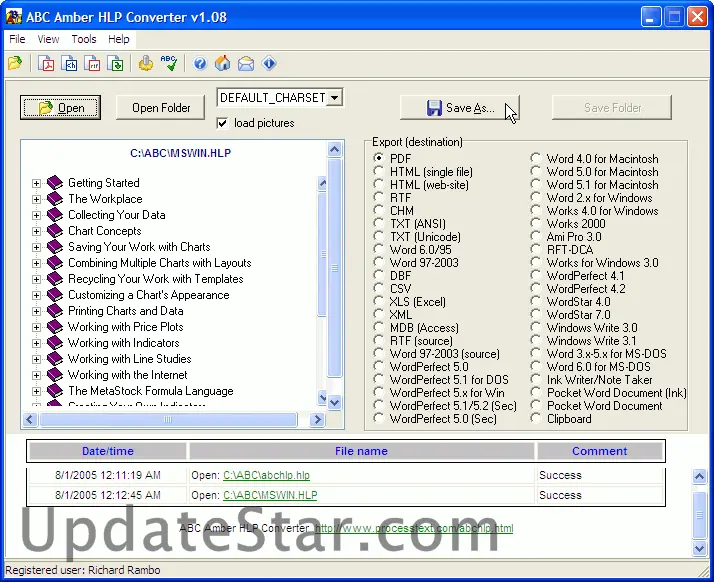Click book icon beside Working with Indicators
Image resolution: width=714 pixels, height=582 pixels.
(55, 343)
